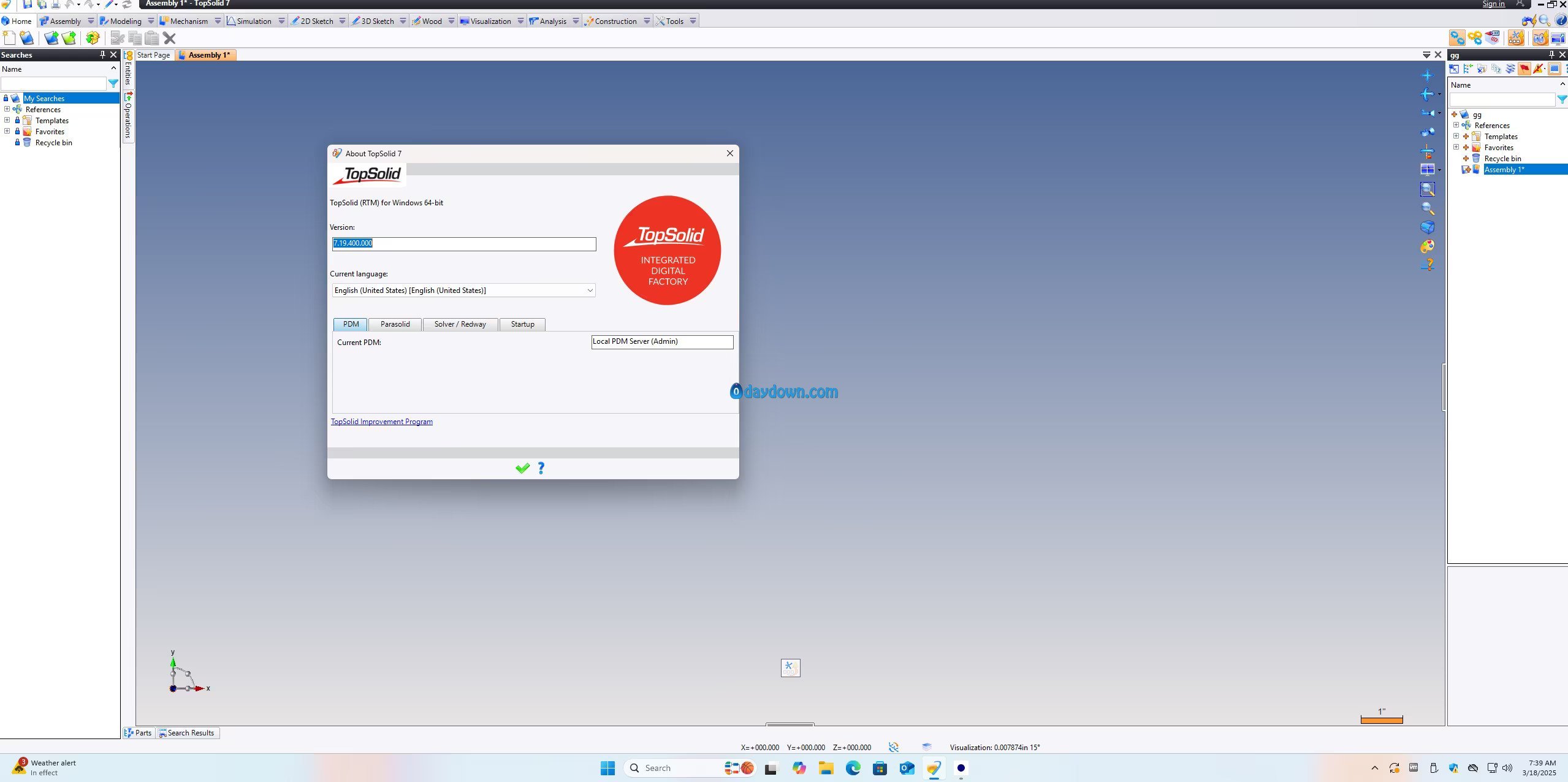Expand the Favorites node in the gg tree
The image size is (1568, 782).
(x=1456, y=147)
